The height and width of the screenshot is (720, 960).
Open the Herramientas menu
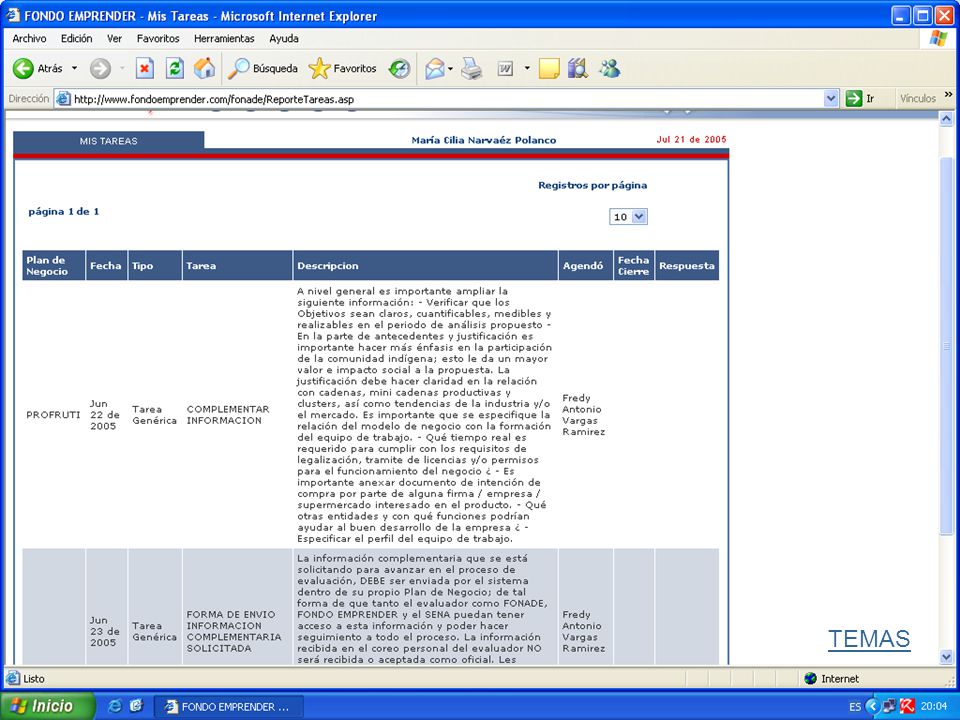coord(224,39)
